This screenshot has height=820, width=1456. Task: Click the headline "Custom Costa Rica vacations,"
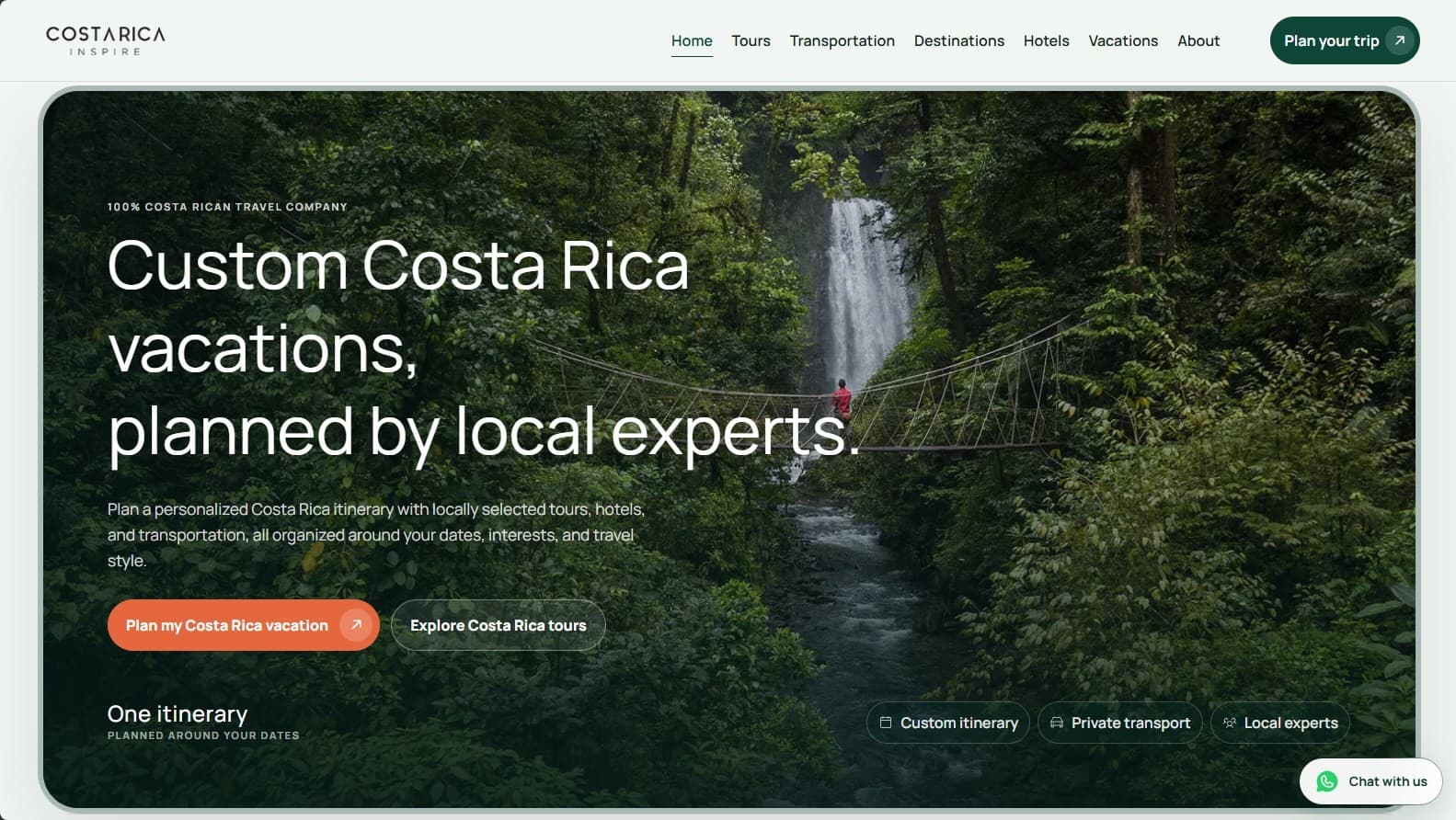398,307
